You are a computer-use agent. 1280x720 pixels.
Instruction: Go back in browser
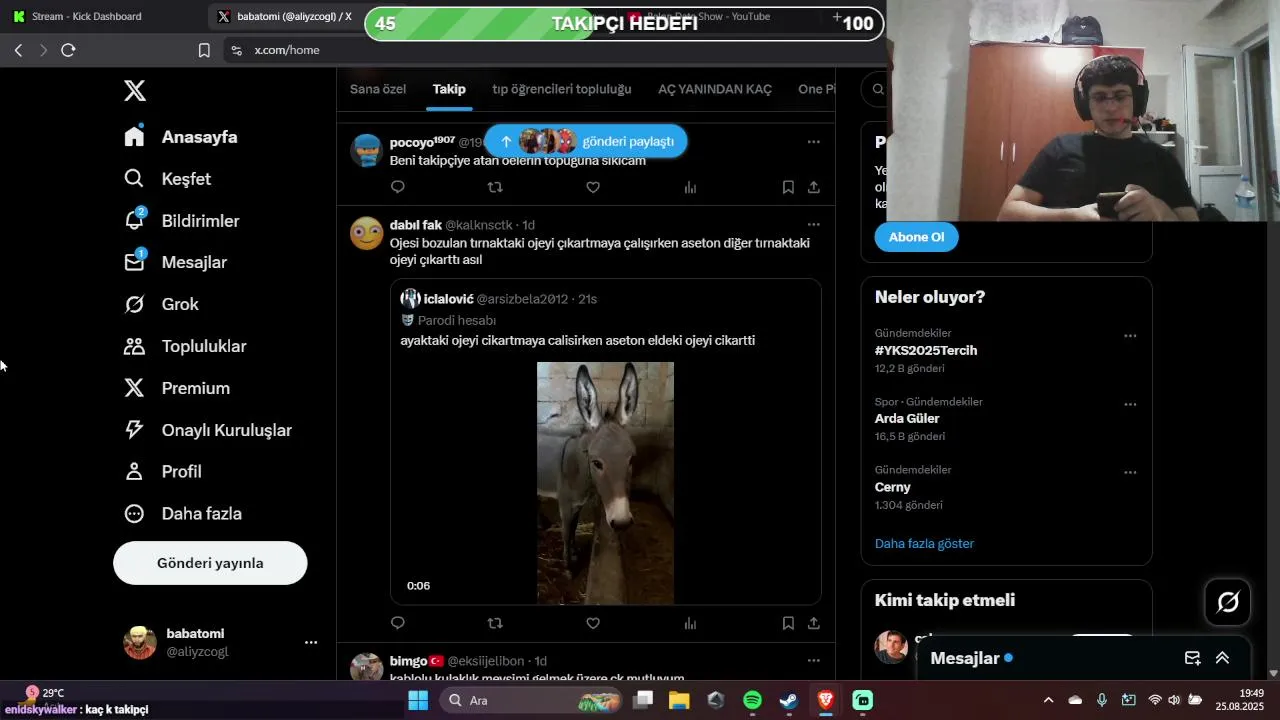tap(18, 50)
